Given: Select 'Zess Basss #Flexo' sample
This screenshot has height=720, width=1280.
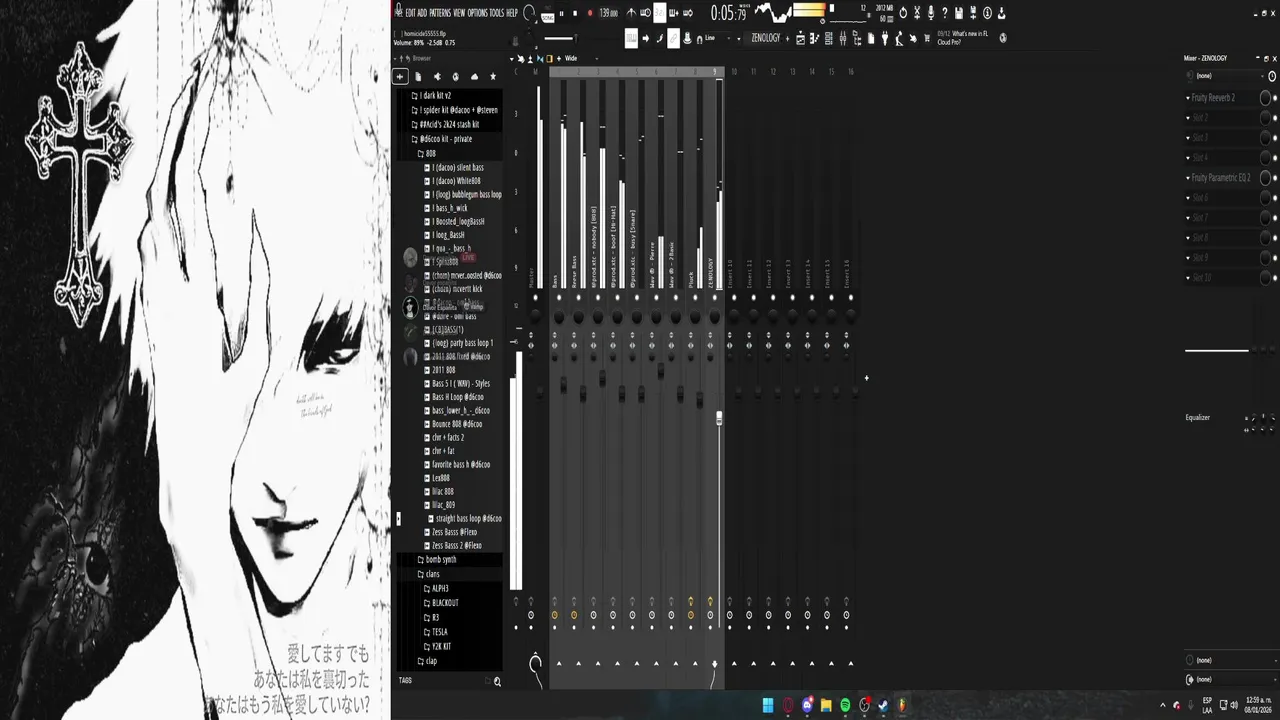Looking at the screenshot, I should pos(453,532).
